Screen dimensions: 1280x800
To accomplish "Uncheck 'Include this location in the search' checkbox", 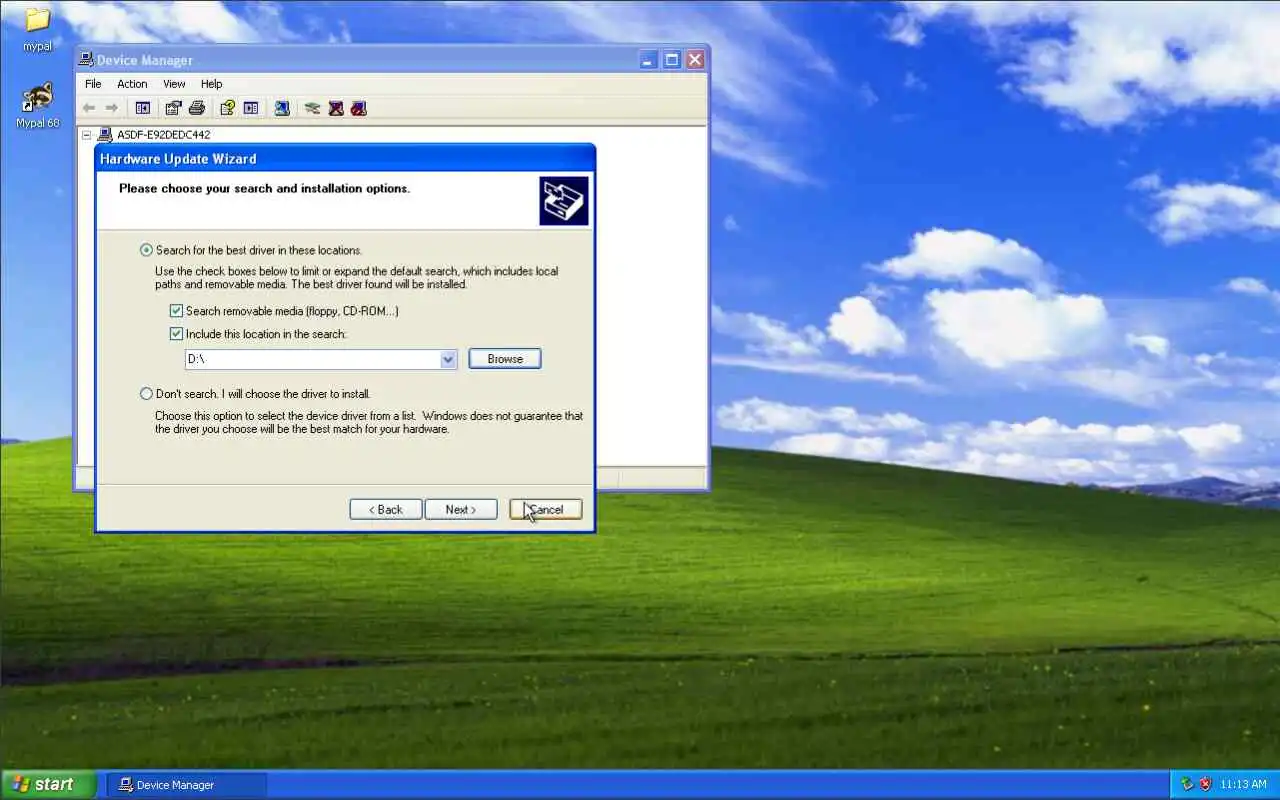I will click(176, 334).
